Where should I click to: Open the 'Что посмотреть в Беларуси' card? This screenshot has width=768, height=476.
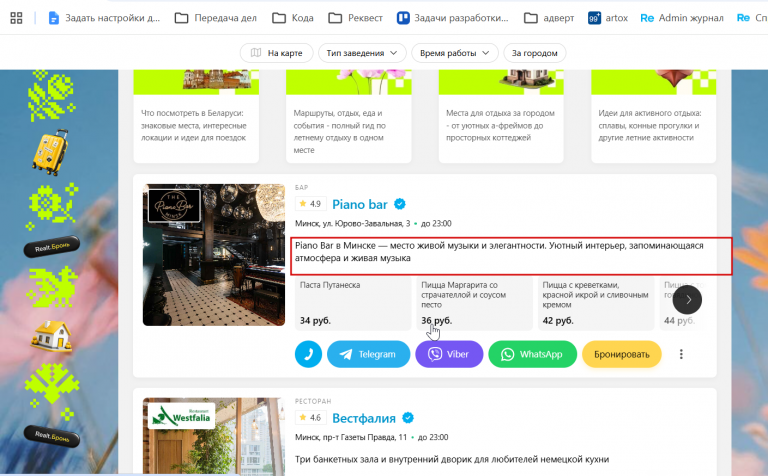[x=196, y=116]
